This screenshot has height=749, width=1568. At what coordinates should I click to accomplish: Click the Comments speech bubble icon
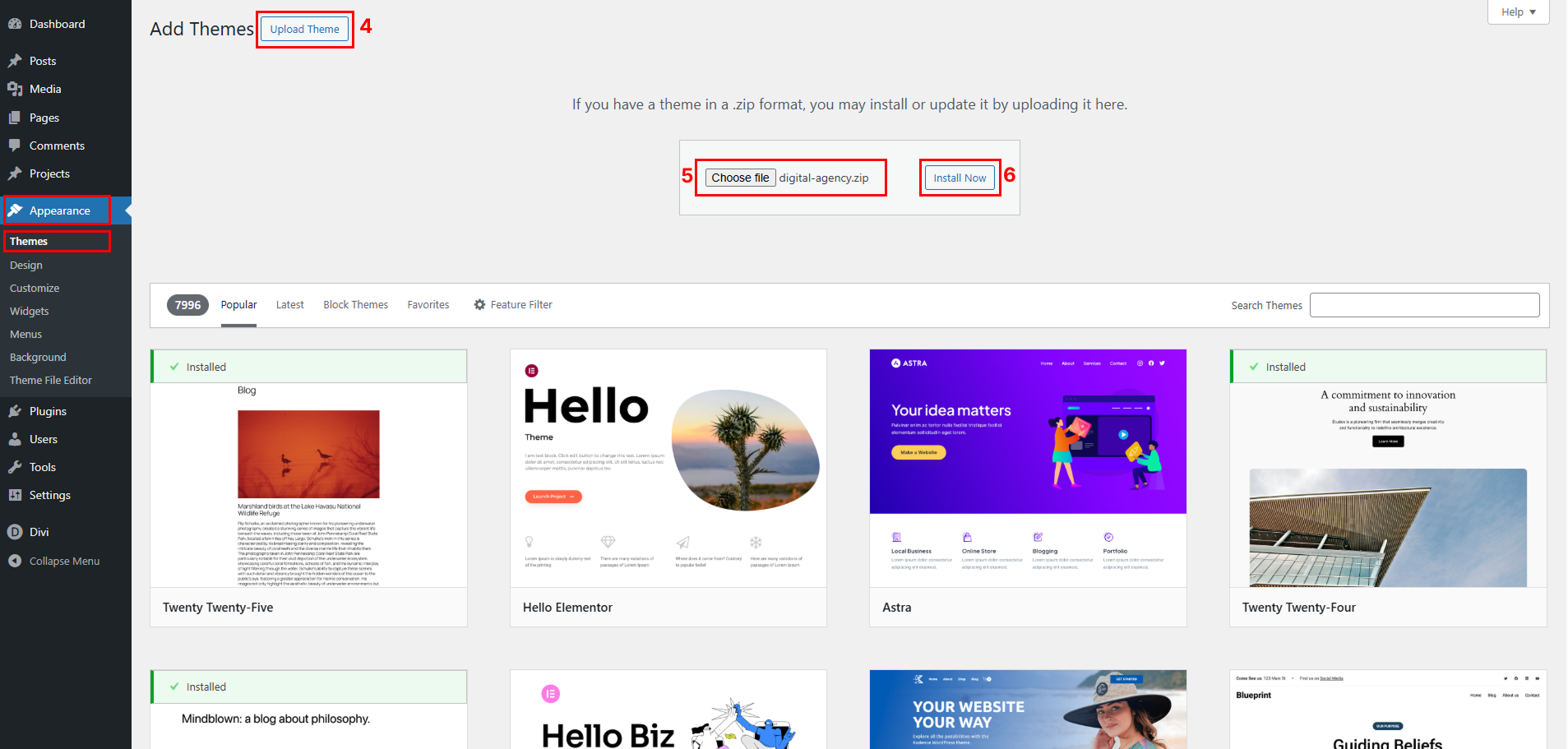(15, 146)
